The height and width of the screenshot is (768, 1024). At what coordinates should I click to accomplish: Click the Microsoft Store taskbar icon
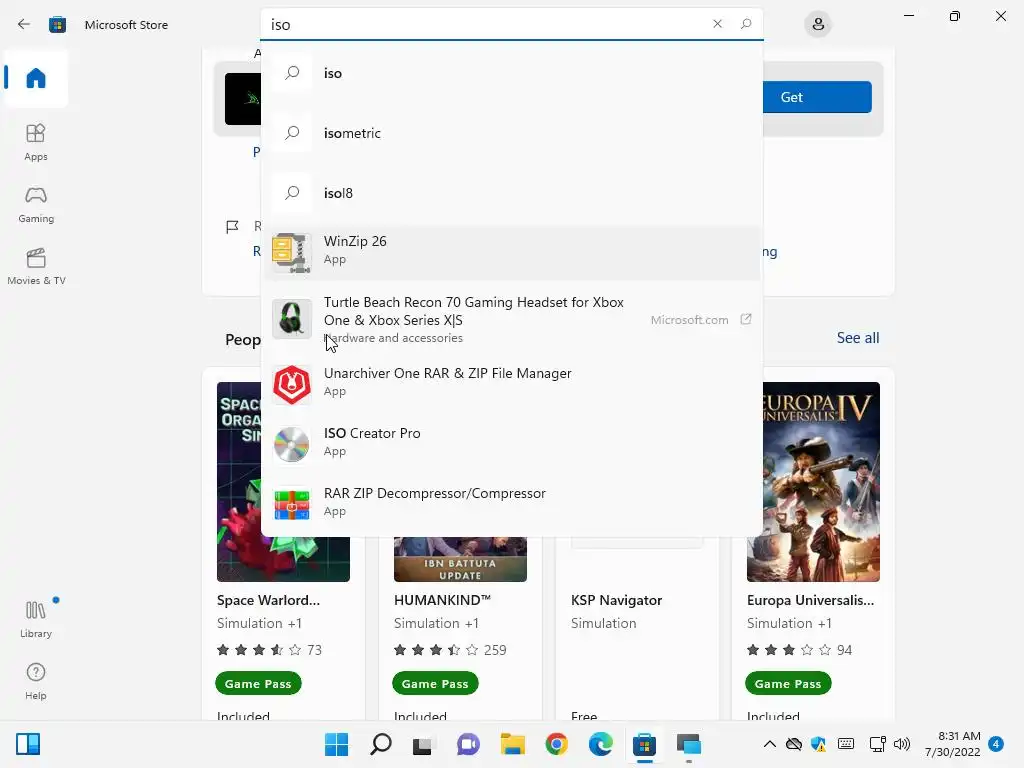click(644, 744)
